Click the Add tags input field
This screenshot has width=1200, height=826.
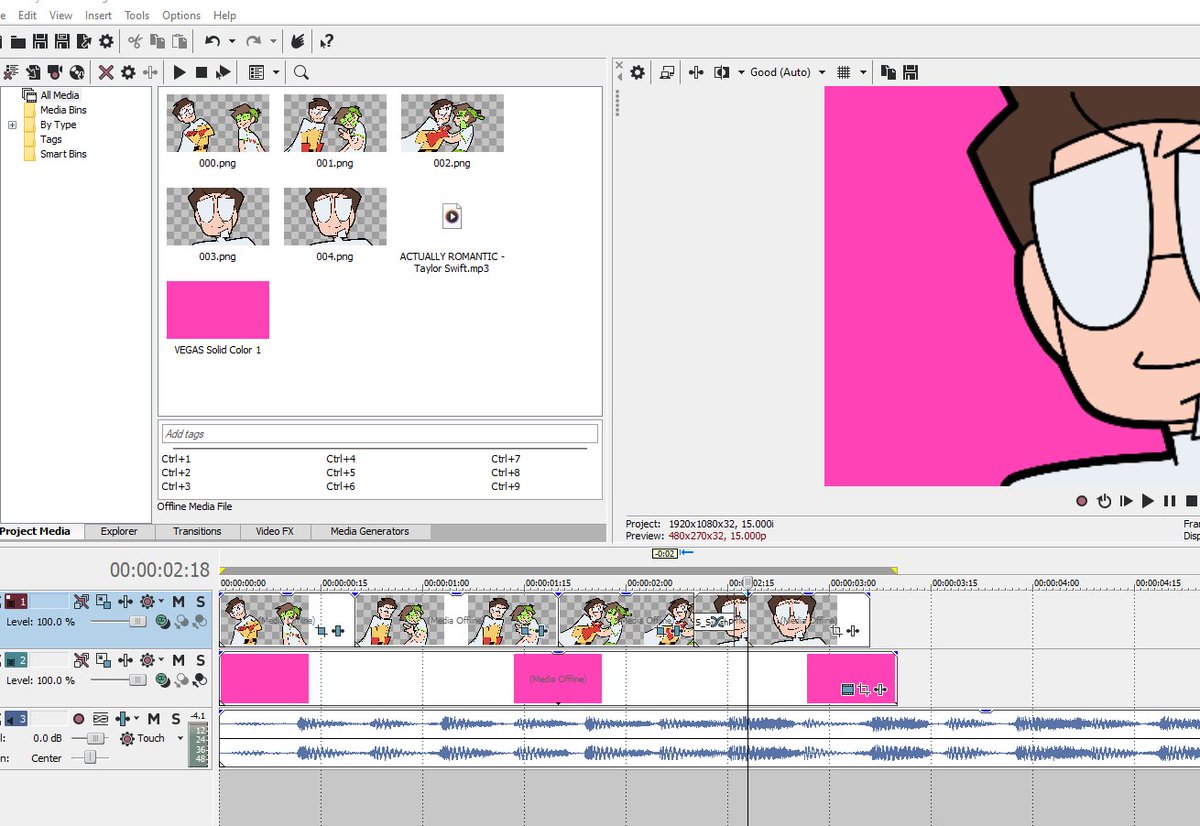pyautogui.click(x=380, y=434)
